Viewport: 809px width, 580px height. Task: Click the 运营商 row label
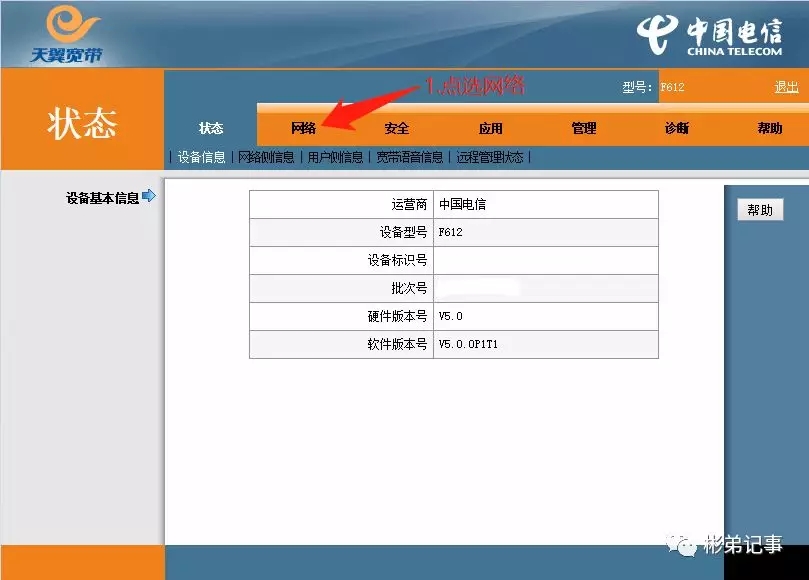pos(409,204)
